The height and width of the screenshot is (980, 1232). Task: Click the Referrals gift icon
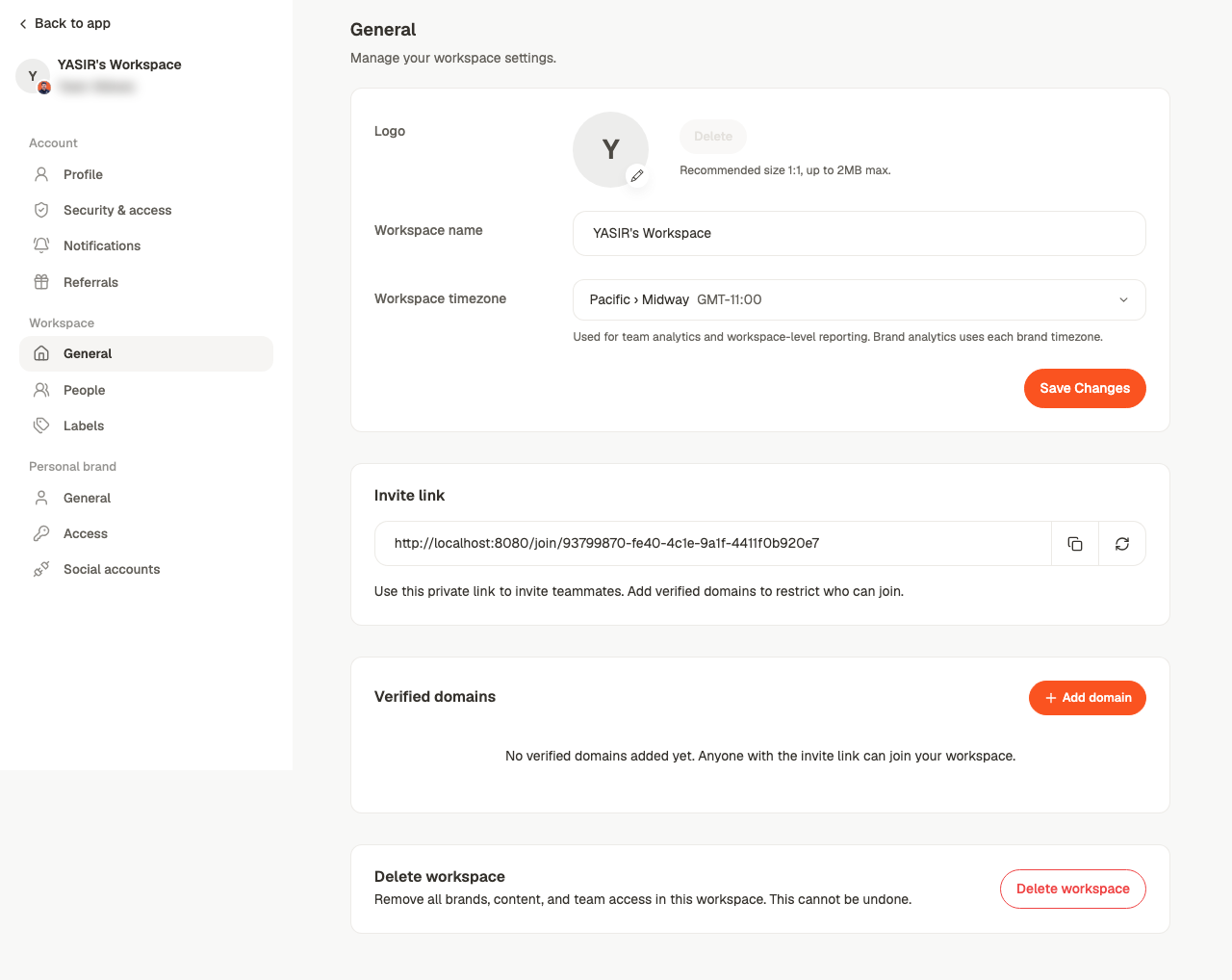(41, 282)
